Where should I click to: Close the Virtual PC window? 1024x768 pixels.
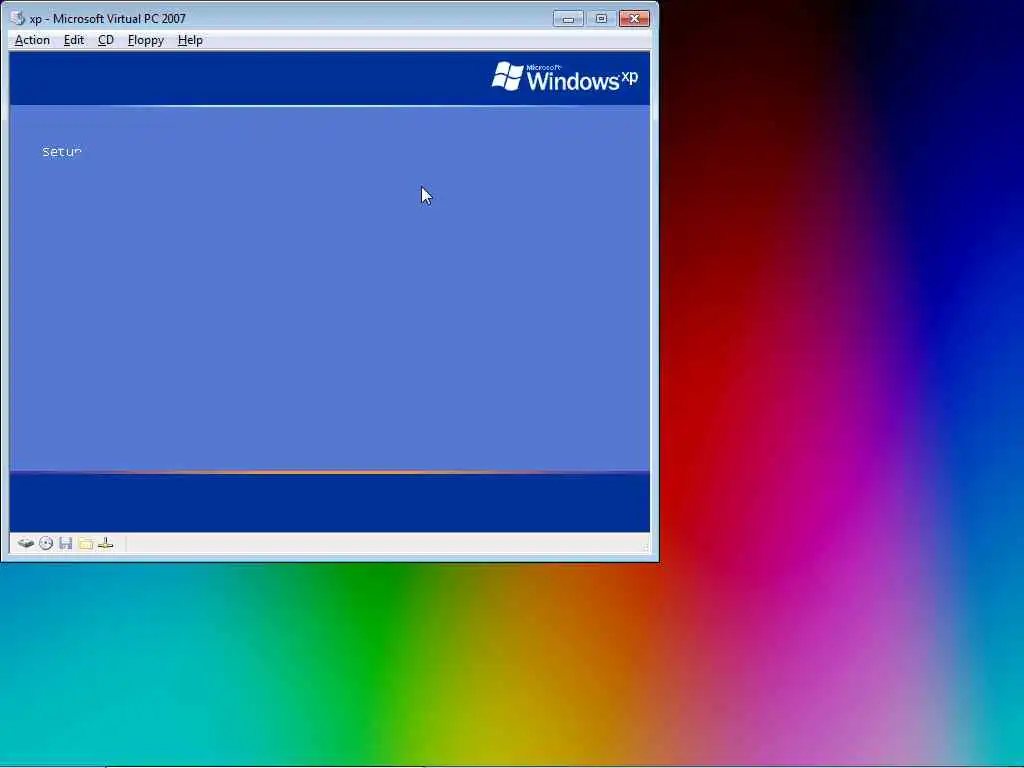(633, 19)
